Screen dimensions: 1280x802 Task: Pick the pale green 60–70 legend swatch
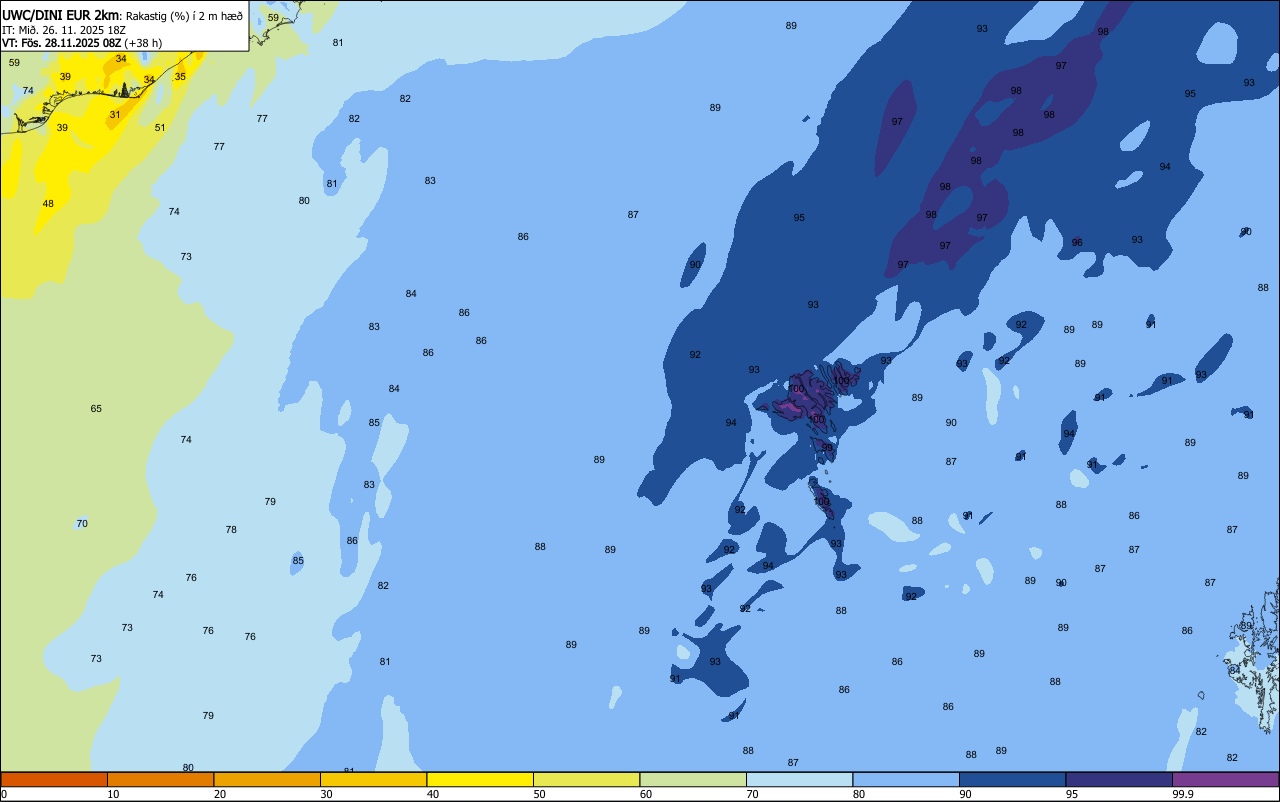point(693,779)
